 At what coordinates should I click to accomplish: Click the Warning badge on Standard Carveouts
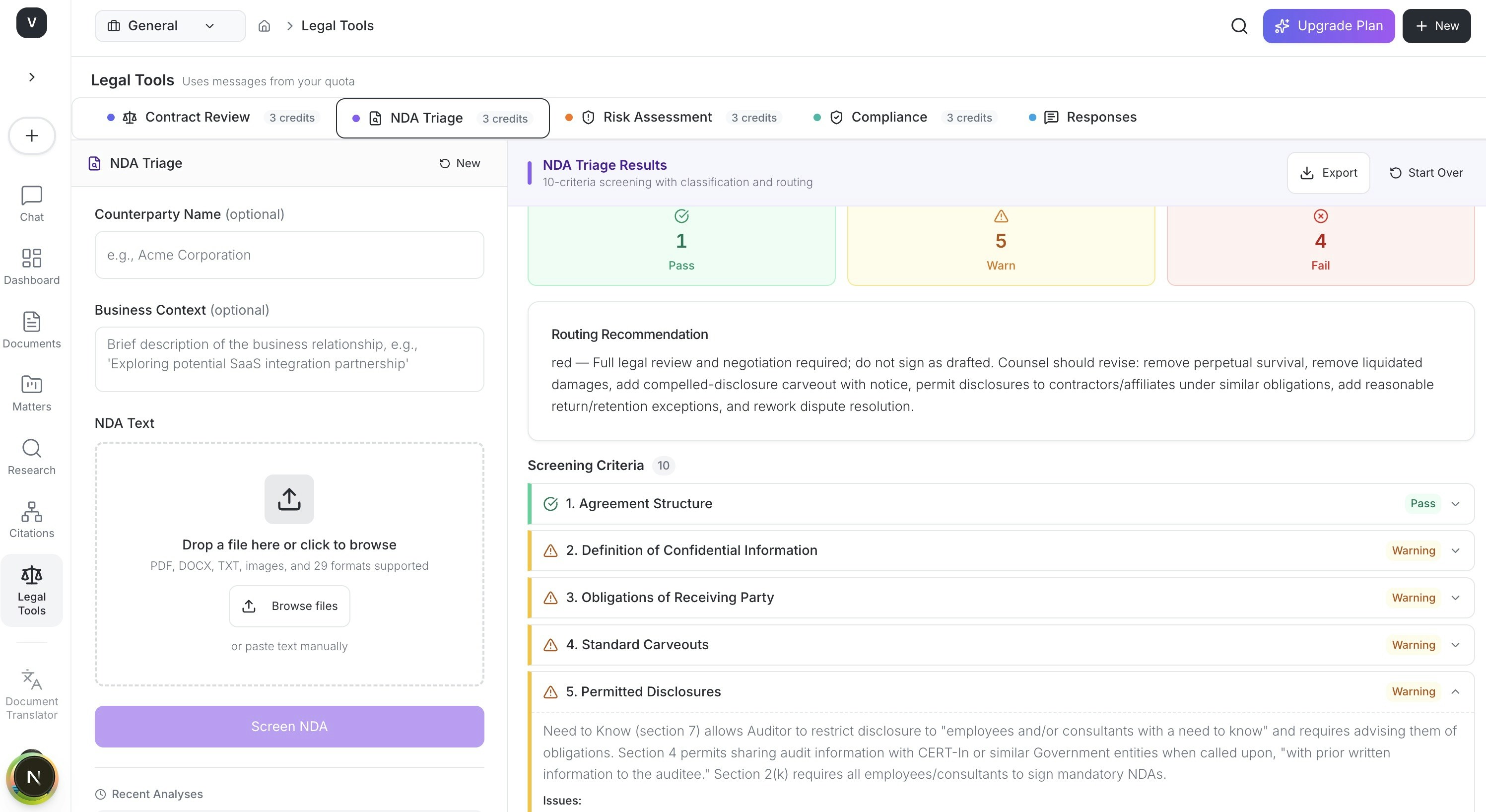click(1414, 645)
